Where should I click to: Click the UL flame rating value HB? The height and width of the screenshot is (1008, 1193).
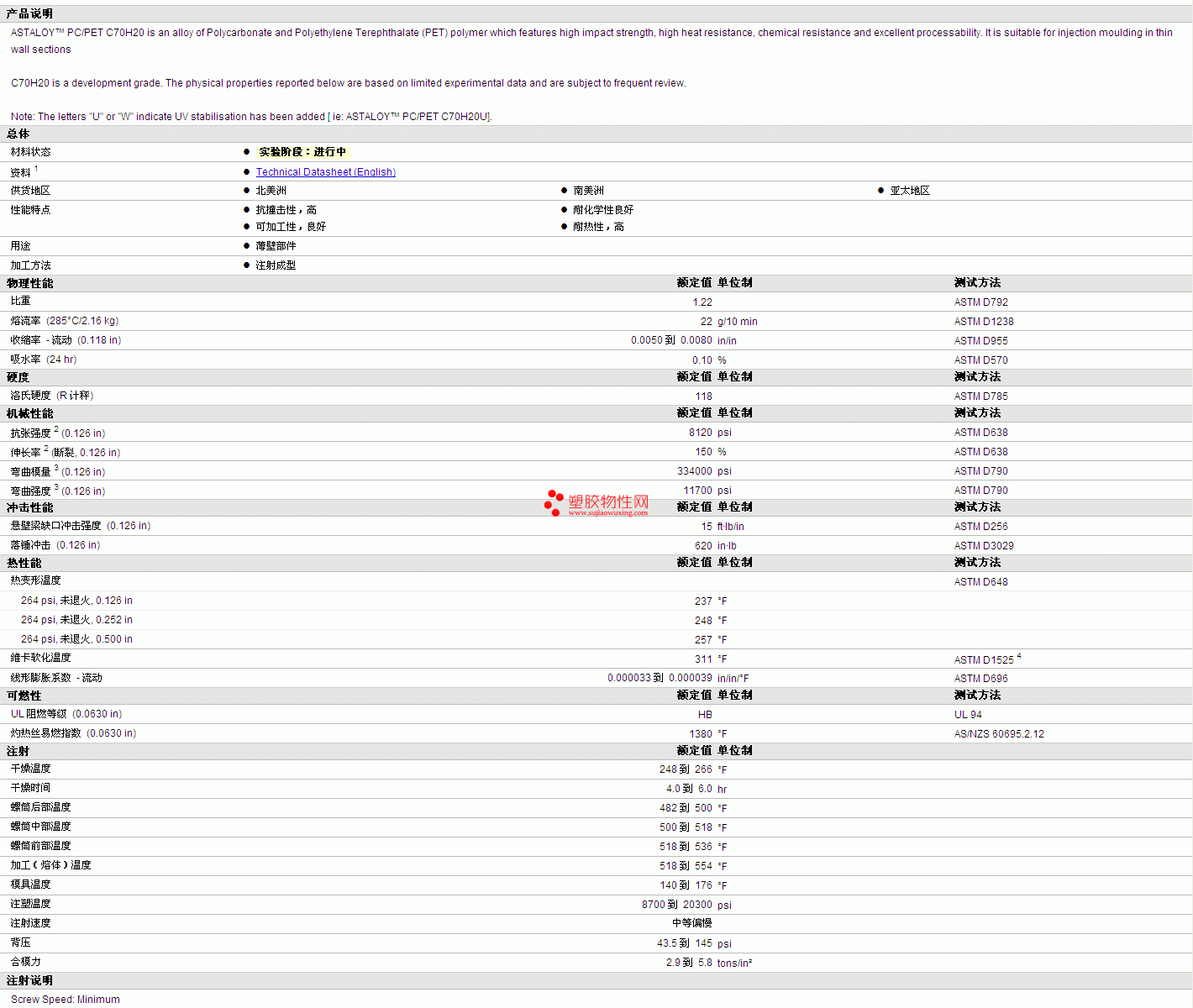(705, 715)
